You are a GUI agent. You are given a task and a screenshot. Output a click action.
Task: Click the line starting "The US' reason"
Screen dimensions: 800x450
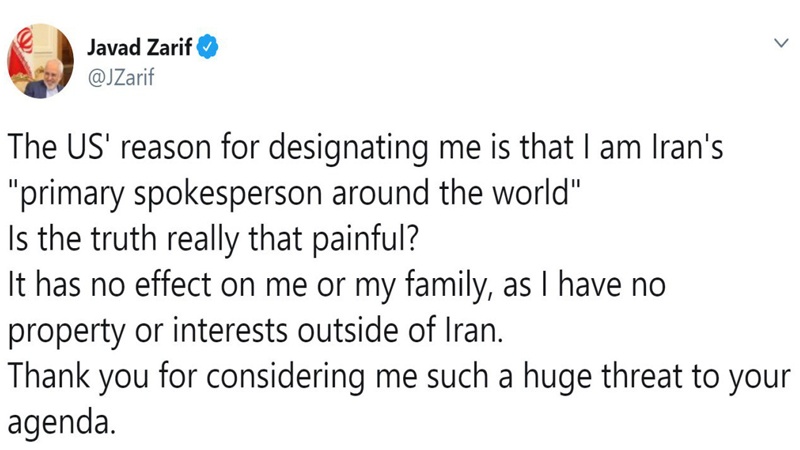[365, 148]
